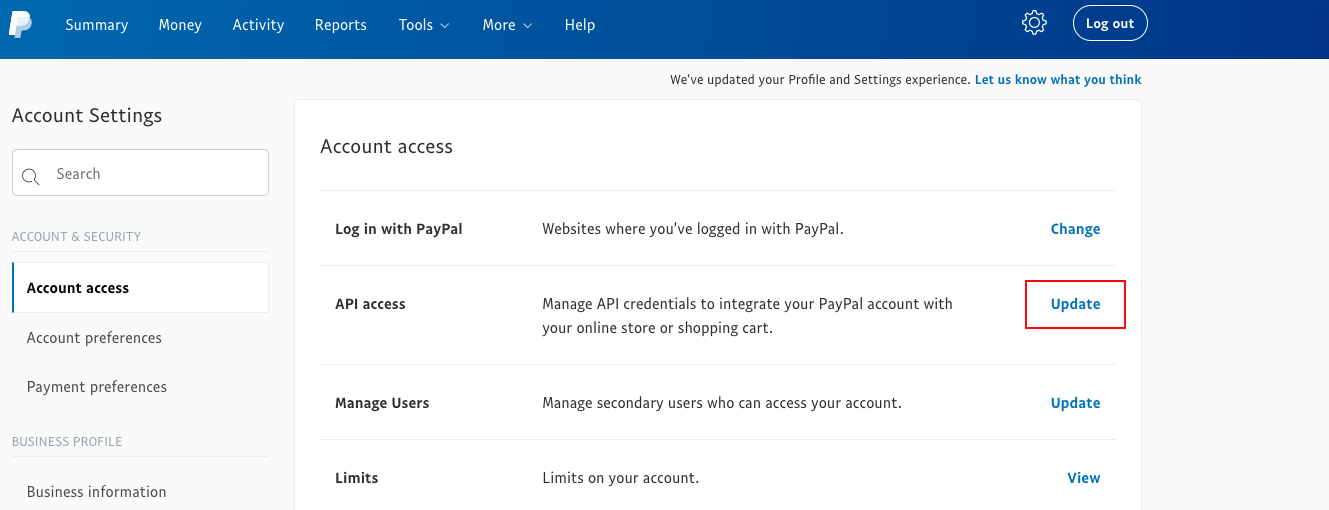This screenshot has width=1329, height=510.
Task: Click Update for API access
Action: pos(1075,304)
